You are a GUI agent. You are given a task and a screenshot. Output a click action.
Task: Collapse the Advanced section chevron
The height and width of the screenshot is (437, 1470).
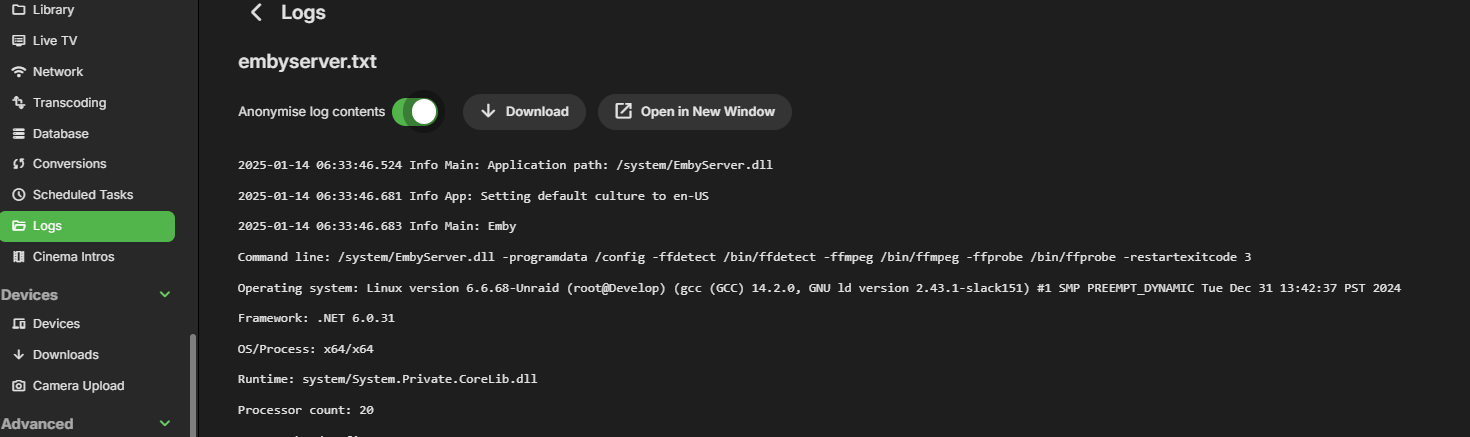[x=165, y=424]
